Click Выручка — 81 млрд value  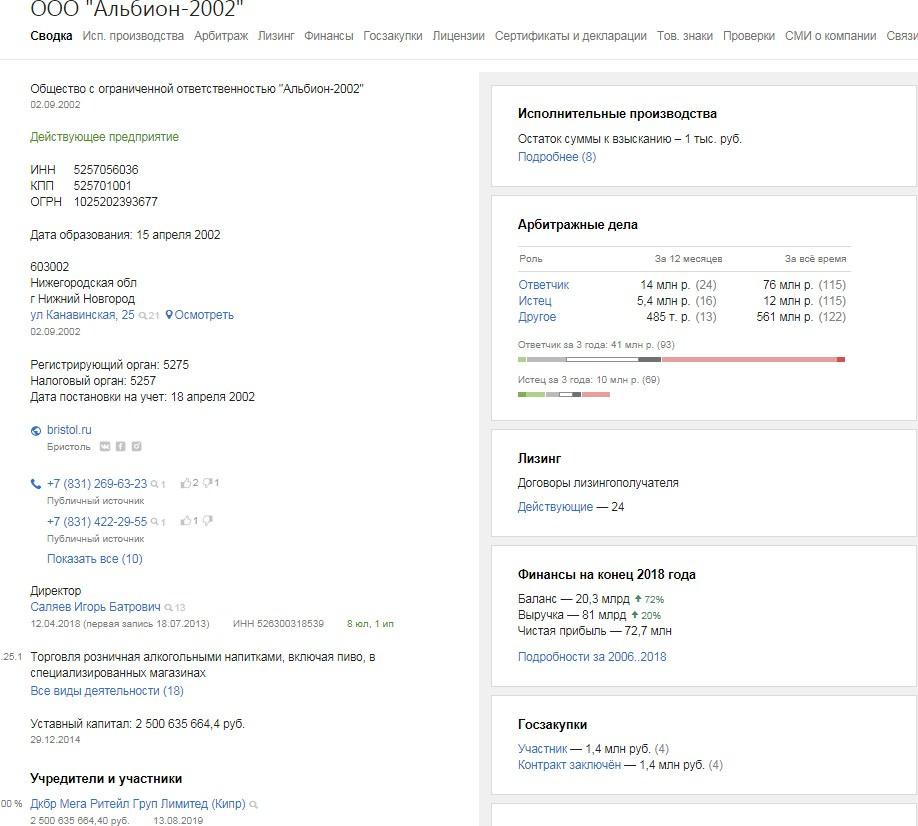(x=572, y=615)
